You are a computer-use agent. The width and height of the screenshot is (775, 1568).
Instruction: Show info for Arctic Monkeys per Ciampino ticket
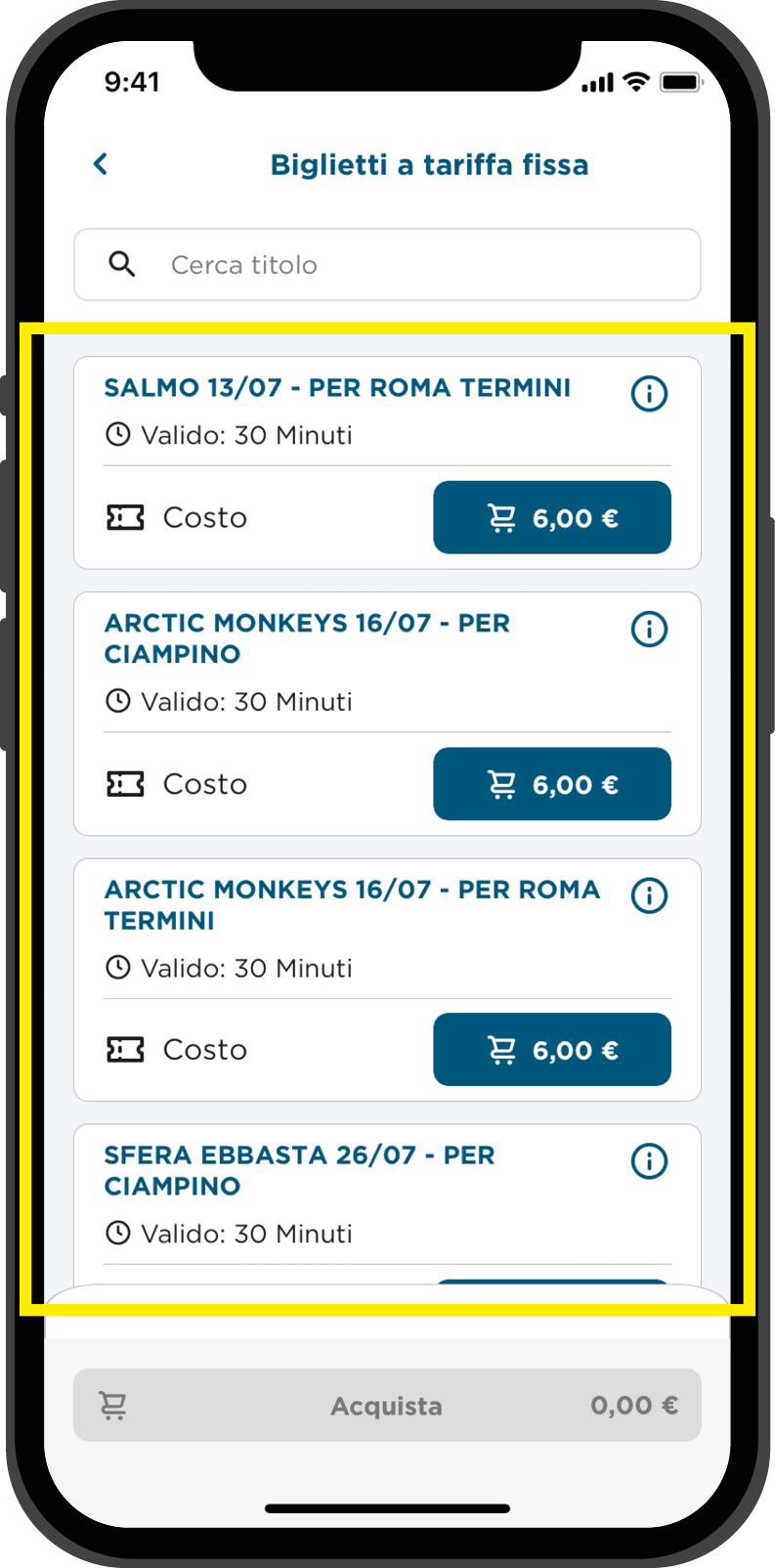point(649,629)
